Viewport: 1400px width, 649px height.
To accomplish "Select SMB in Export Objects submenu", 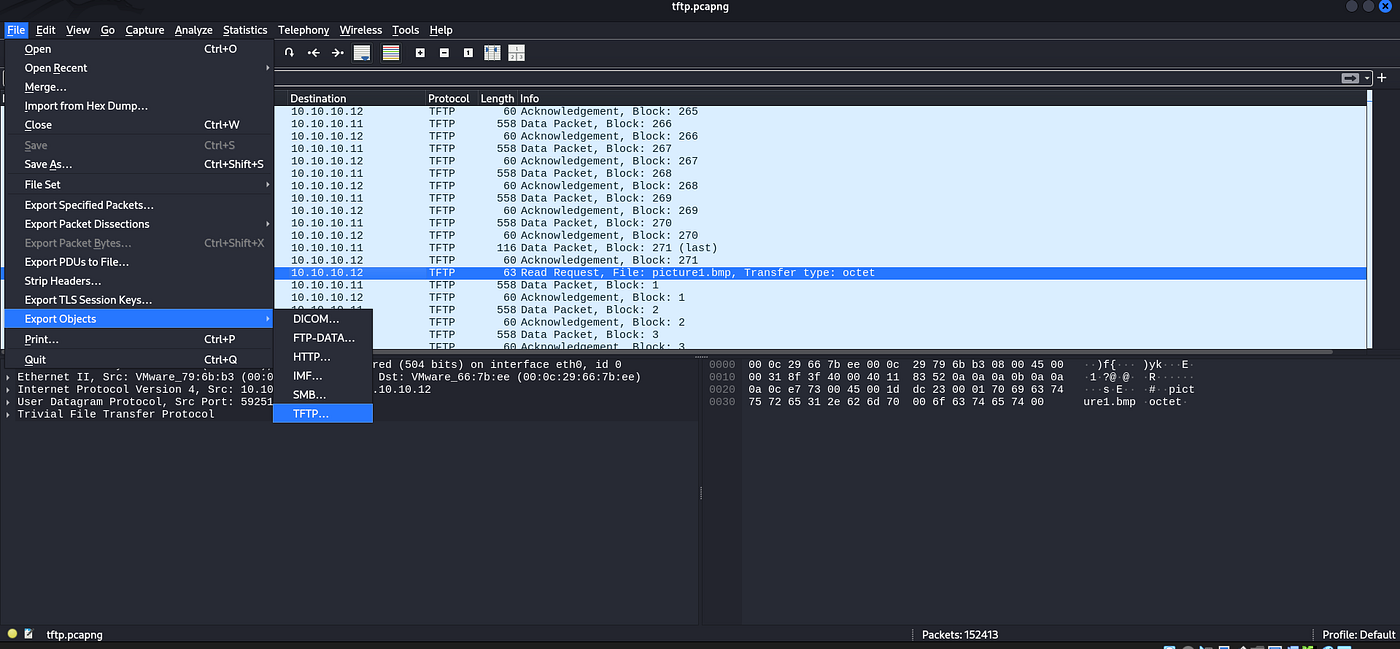I will [323, 395].
